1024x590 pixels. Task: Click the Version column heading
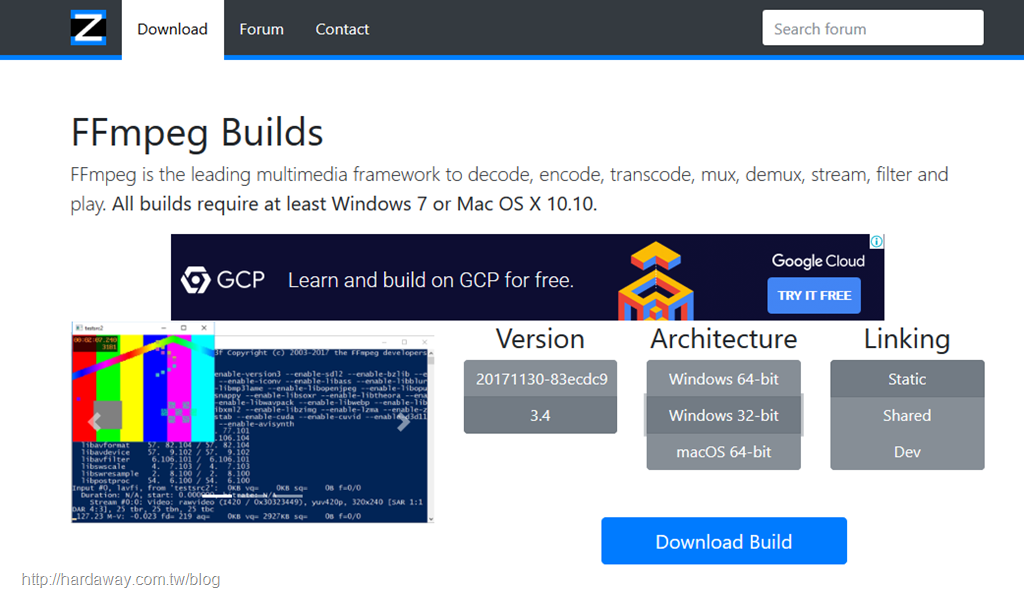tap(540, 339)
